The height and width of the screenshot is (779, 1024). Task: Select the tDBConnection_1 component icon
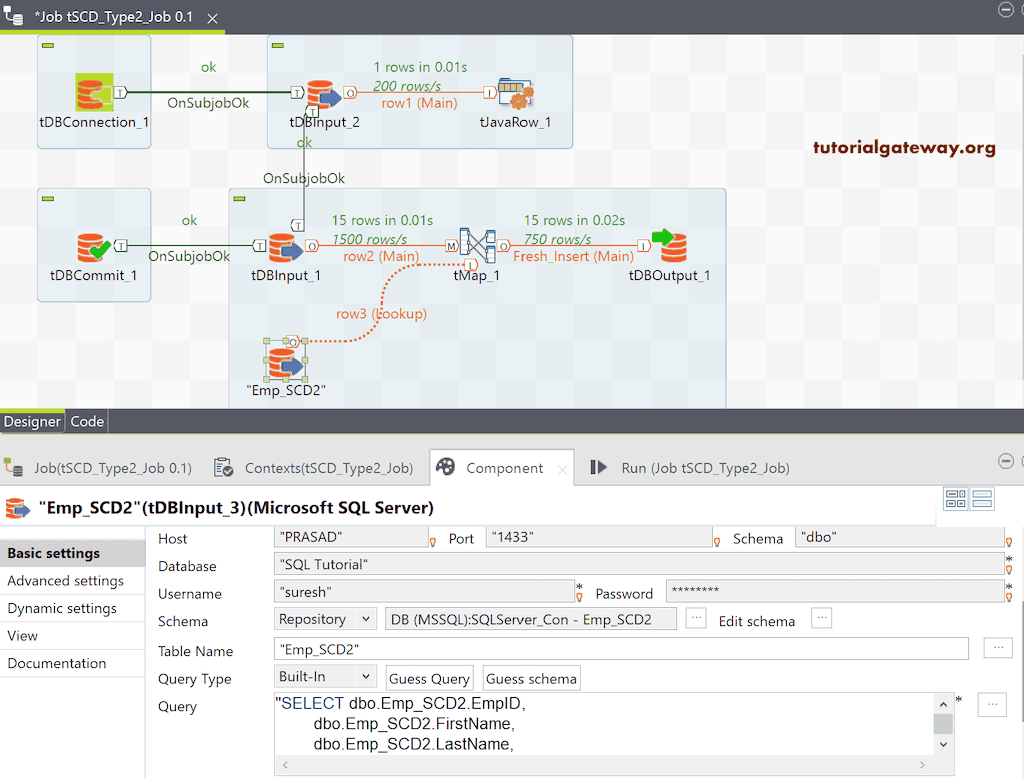93,90
